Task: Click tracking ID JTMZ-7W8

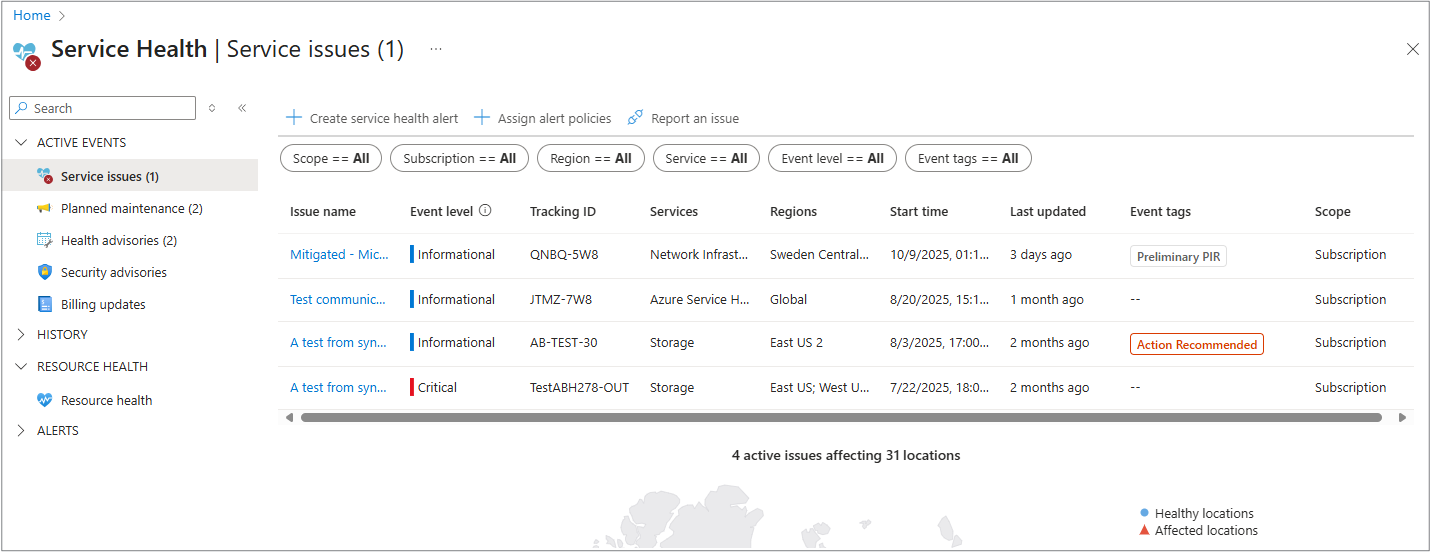Action: [561, 299]
